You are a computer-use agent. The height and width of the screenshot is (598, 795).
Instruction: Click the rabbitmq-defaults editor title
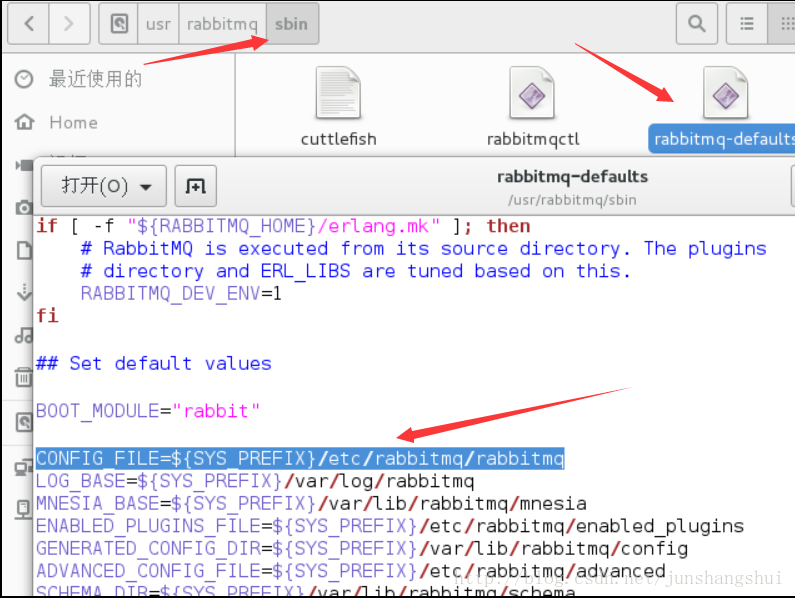tap(572, 177)
